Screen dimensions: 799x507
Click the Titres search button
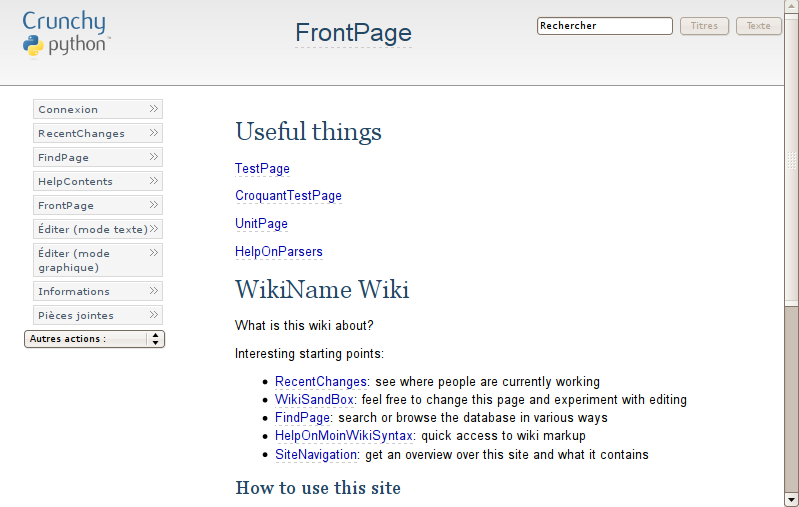click(704, 26)
